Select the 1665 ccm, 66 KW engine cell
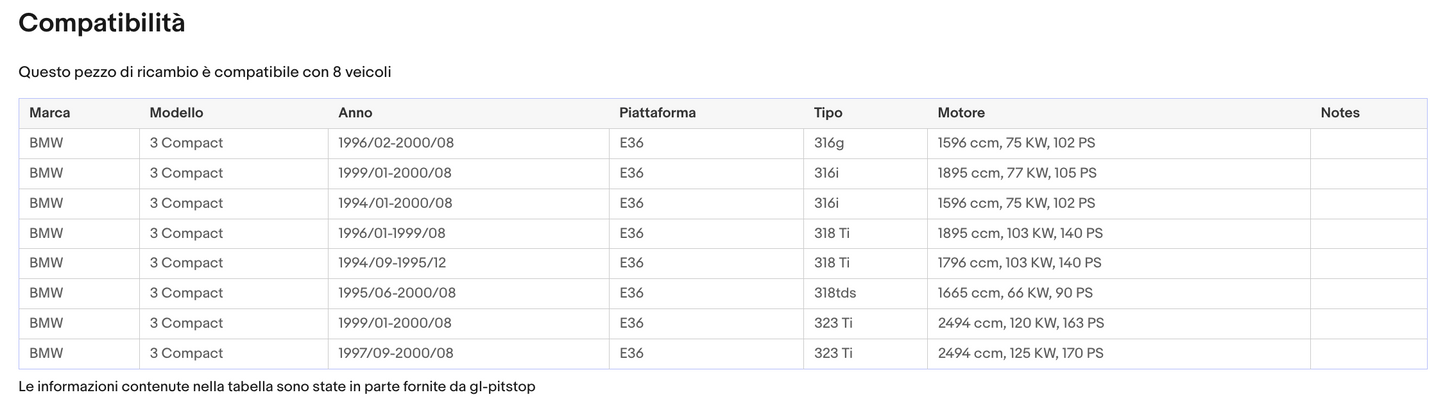 1015,293
